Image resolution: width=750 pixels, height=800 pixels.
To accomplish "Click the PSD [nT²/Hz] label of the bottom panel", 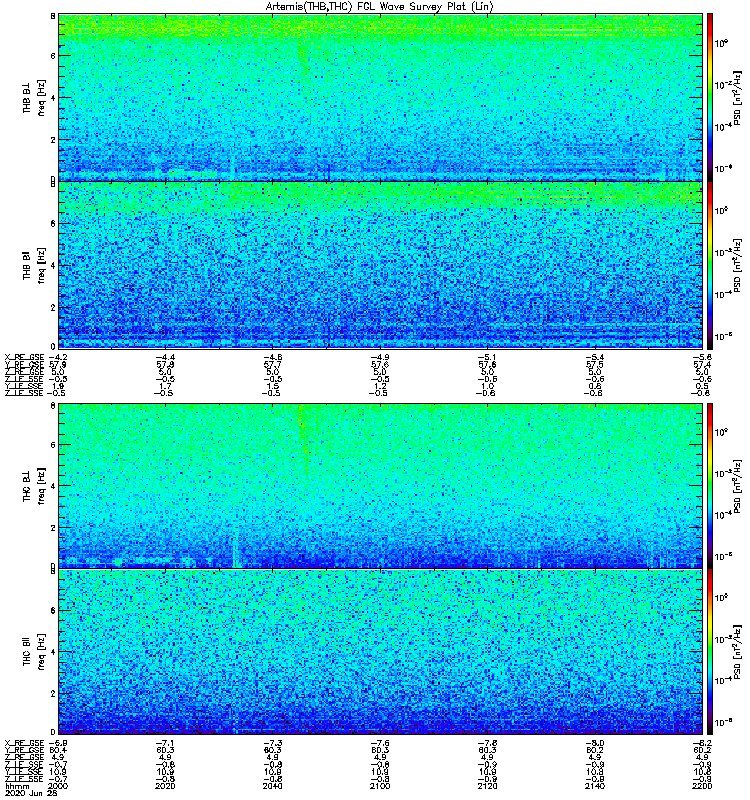I will click(737, 652).
